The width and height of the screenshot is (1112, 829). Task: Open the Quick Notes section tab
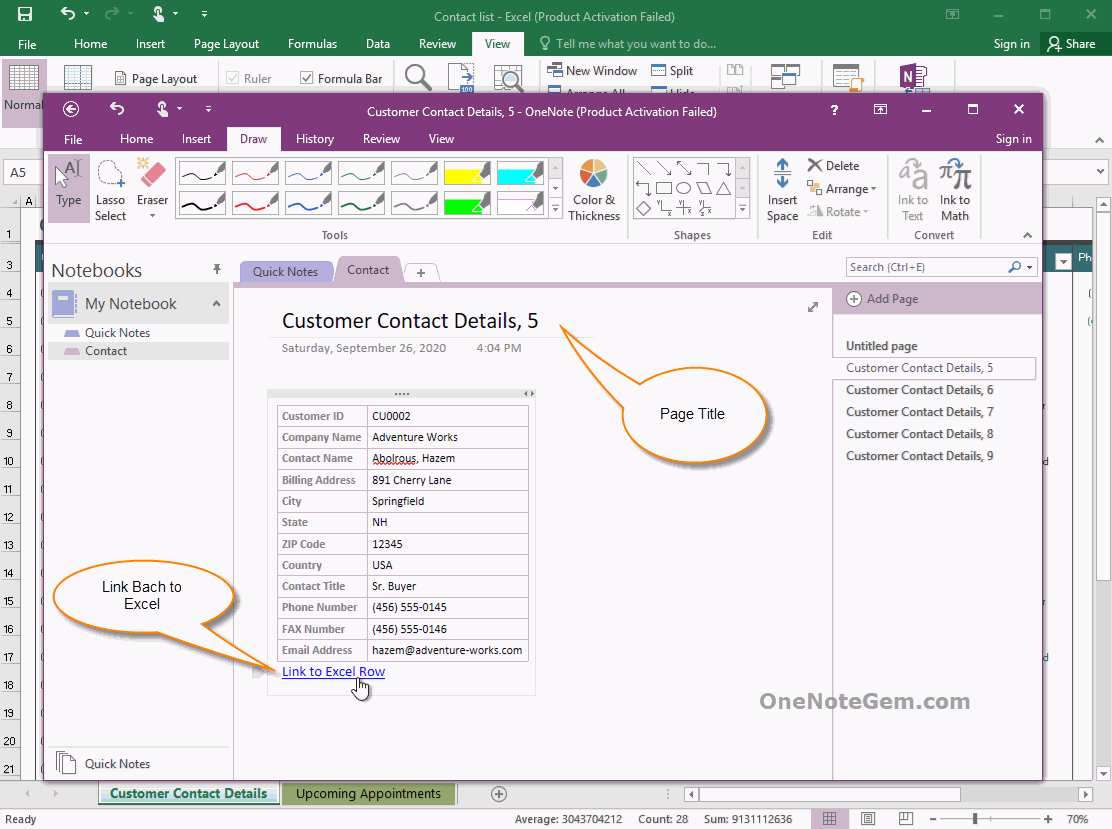click(x=286, y=271)
